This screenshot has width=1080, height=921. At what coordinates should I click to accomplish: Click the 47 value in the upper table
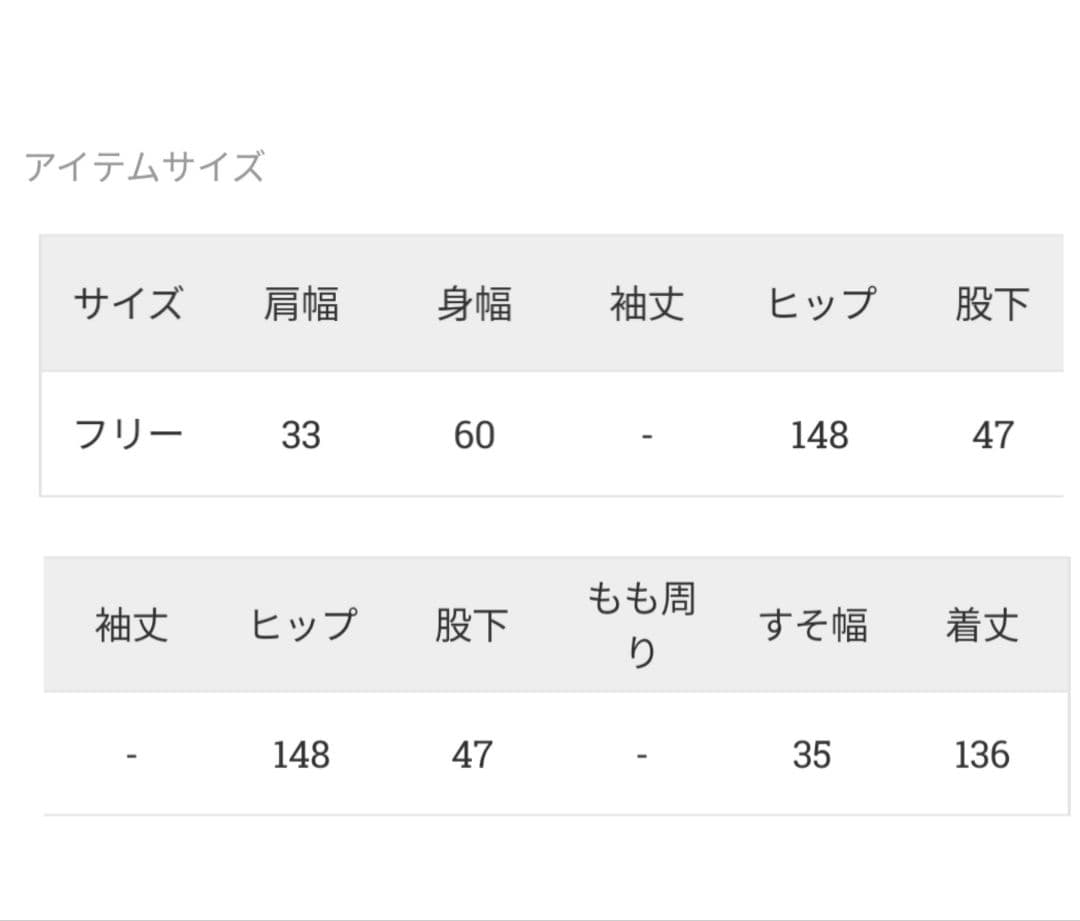coord(992,435)
